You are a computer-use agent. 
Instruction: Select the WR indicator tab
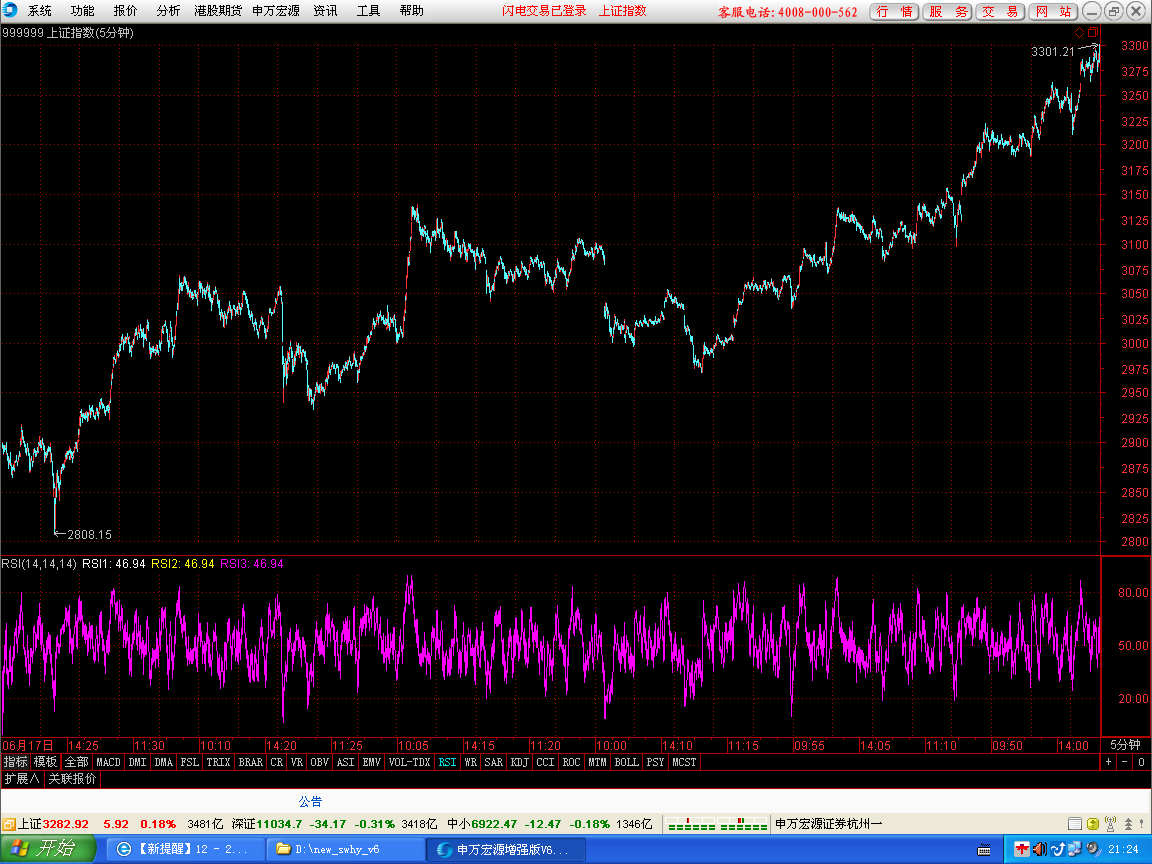[471, 762]
